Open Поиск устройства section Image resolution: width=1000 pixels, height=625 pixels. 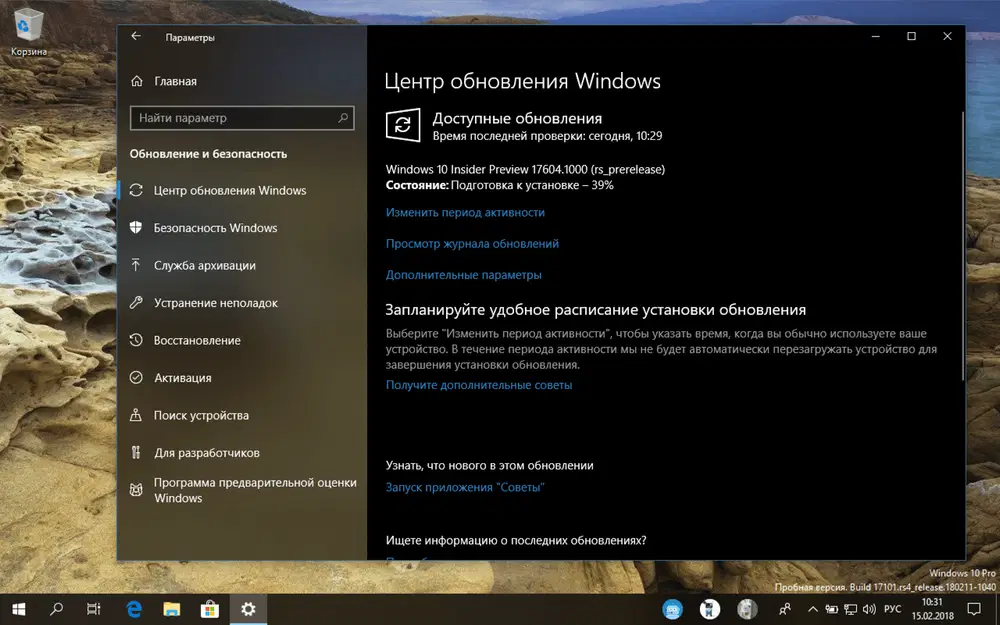[242, 415]
